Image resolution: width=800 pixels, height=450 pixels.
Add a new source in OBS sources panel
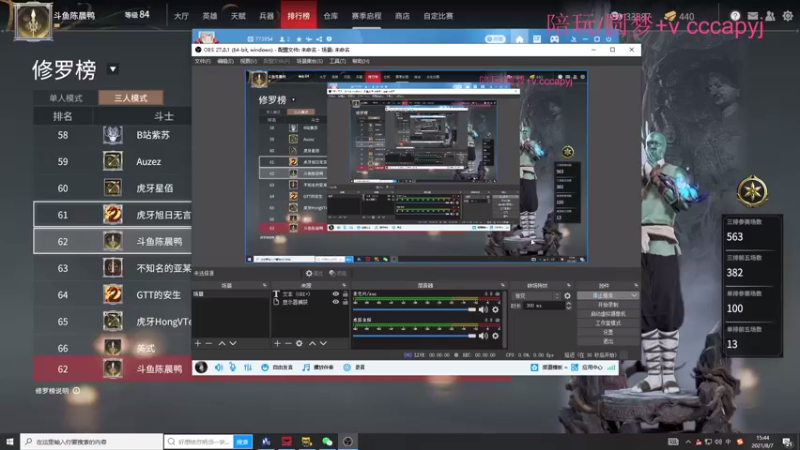click(277, 343)
